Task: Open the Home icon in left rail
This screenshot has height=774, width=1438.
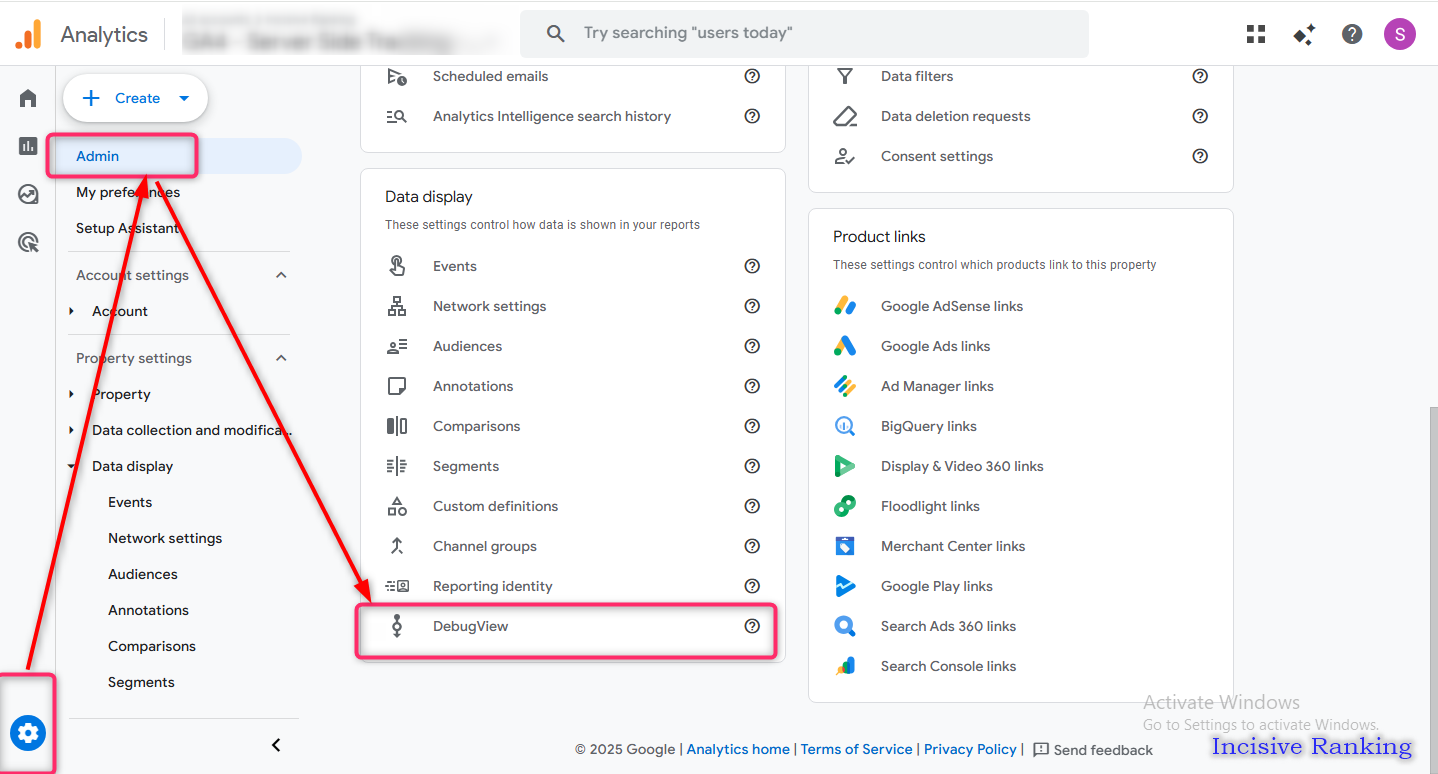Action: 28,98
